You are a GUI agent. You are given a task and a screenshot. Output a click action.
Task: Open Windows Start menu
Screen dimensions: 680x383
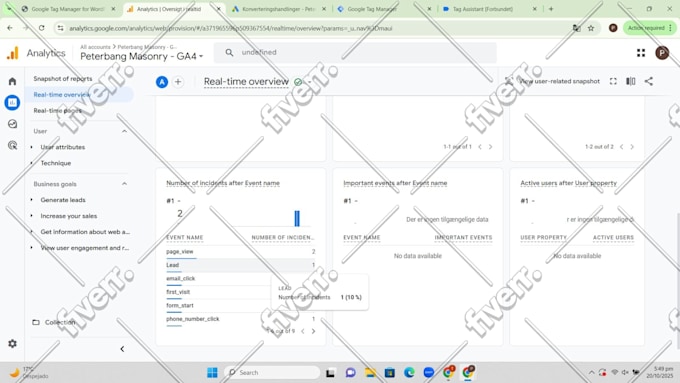[x=212, y=372]
